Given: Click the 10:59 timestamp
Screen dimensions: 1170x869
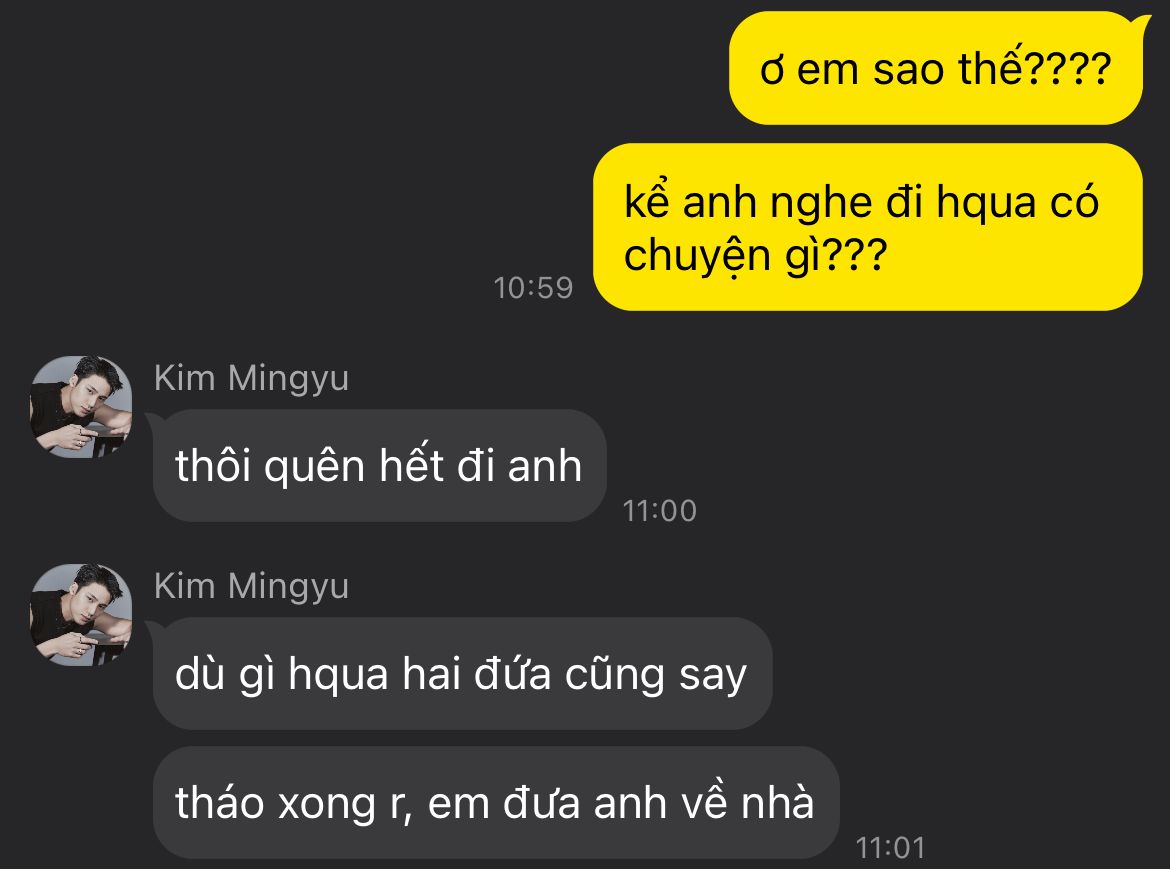Looking at the screenshot, I should [x=534, y=288].
